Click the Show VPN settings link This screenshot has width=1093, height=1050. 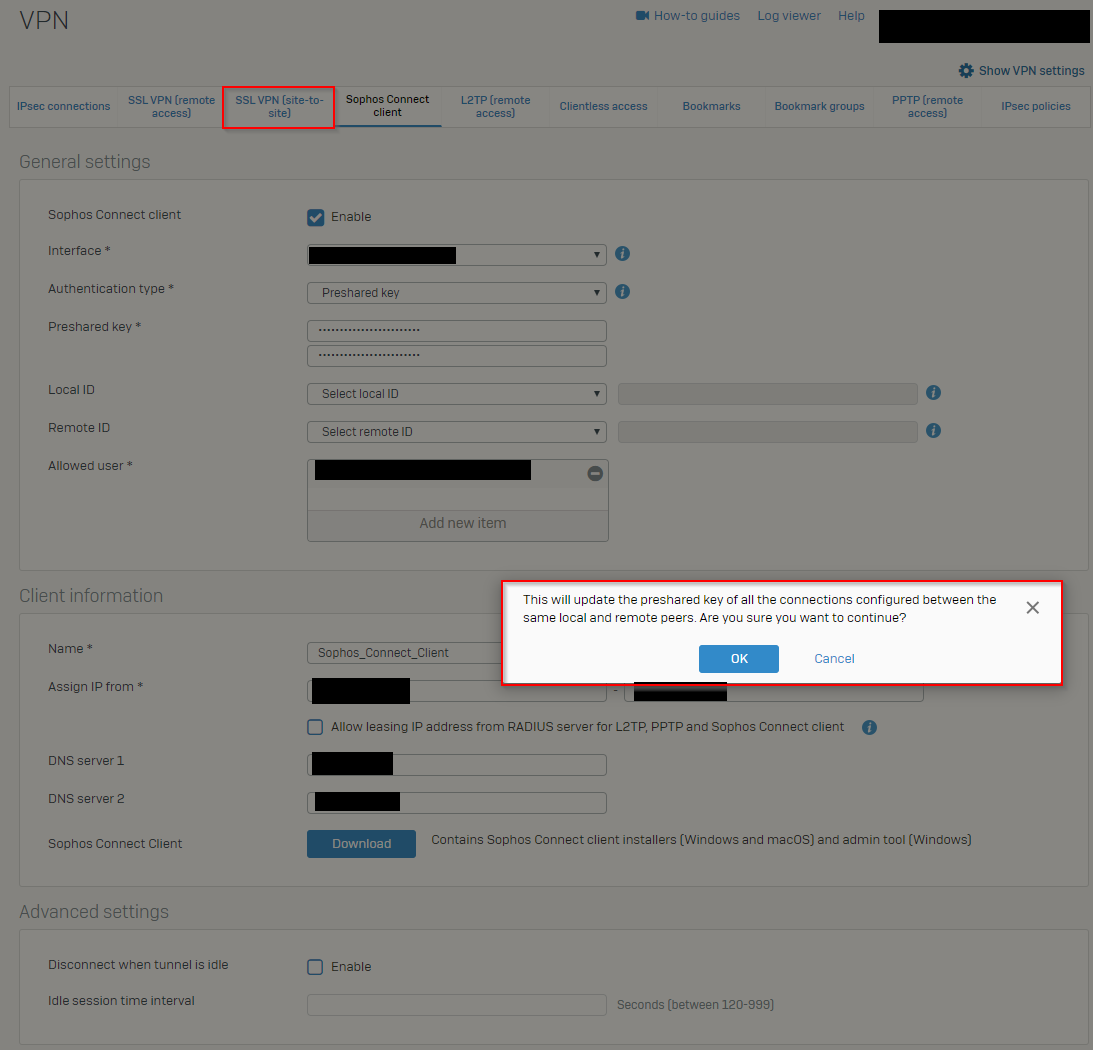(1032, 70)
